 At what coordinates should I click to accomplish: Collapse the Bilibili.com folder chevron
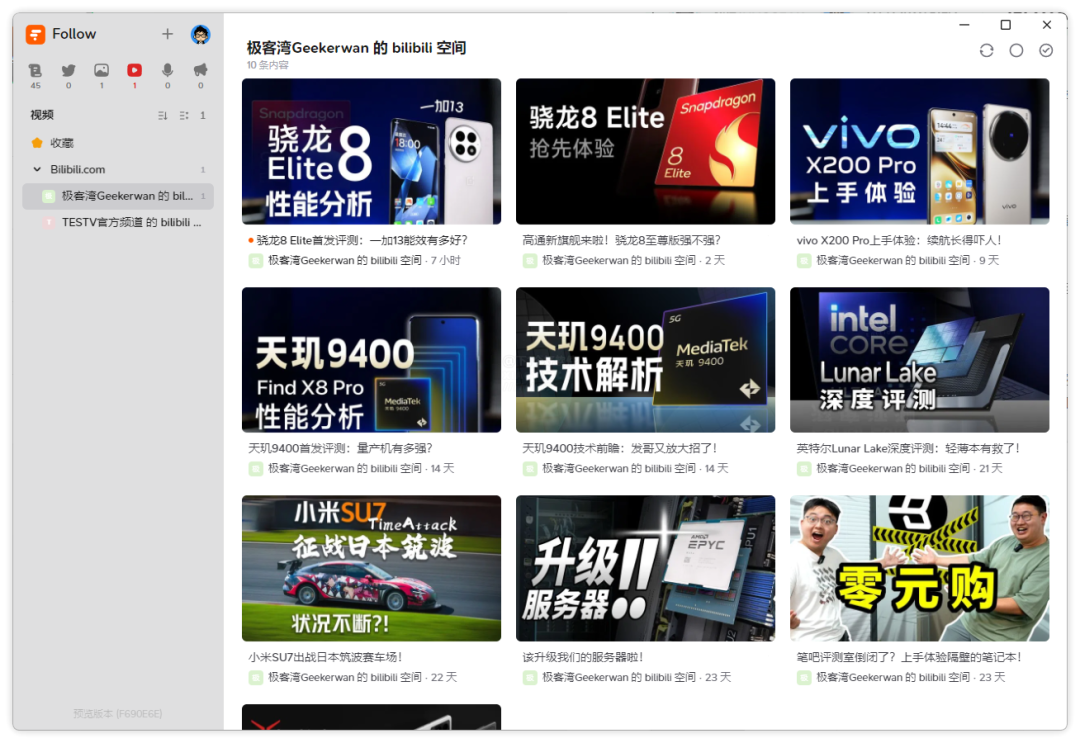coord(37,169)
